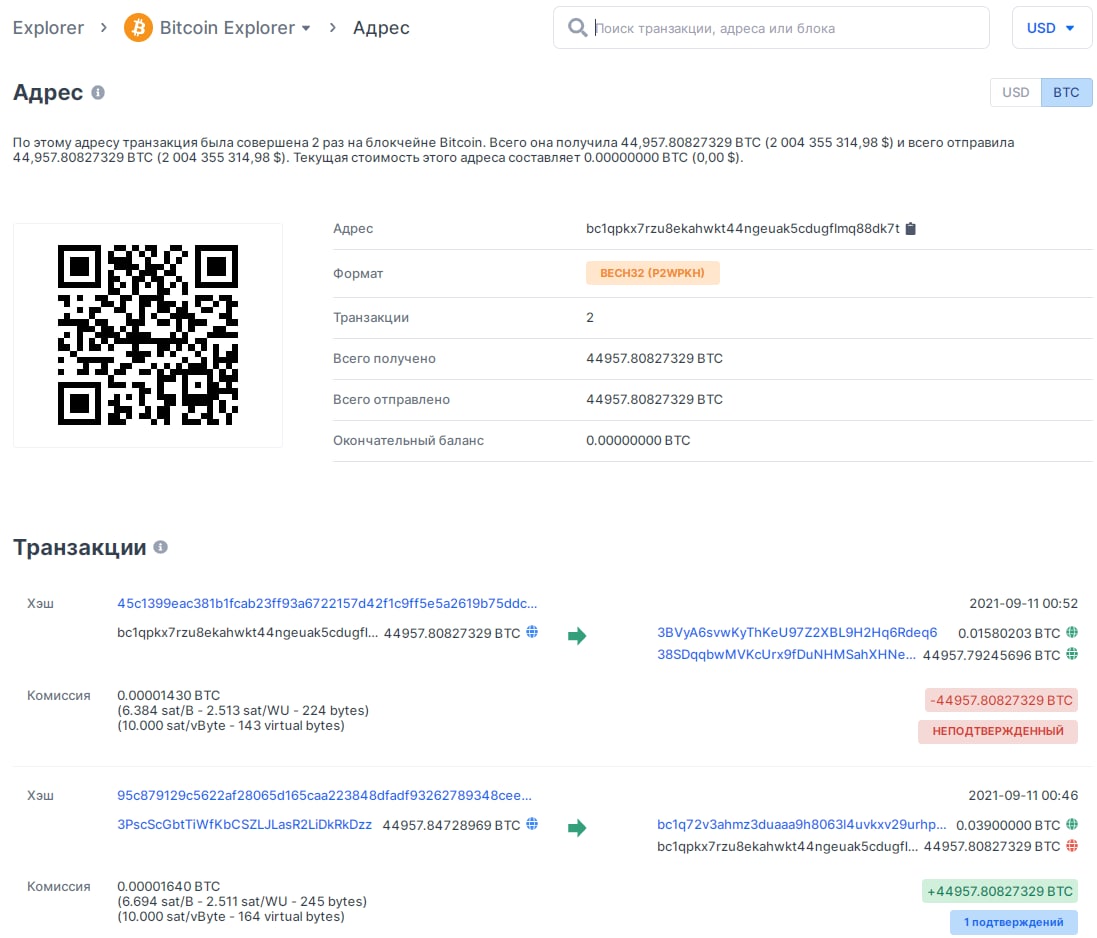Image resolution: width=1097 pixels, height=938 pixels.
Task: Click the search magnifier icon
Action: pyautogui.click(x=577, y=28)
